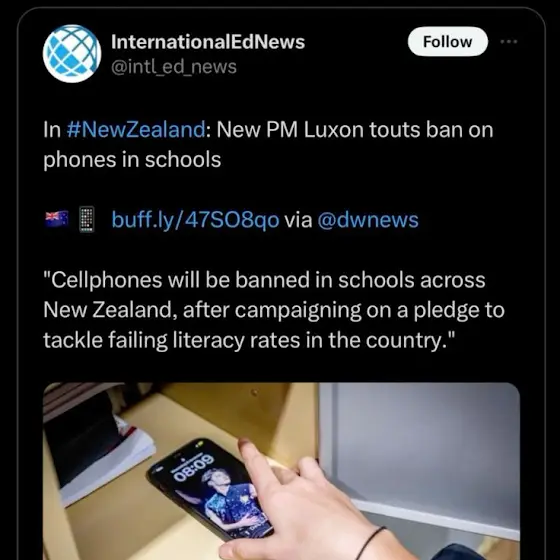Open the InternationalEdNews display name profile
The image size is (560, 560).
coord(208,42)
